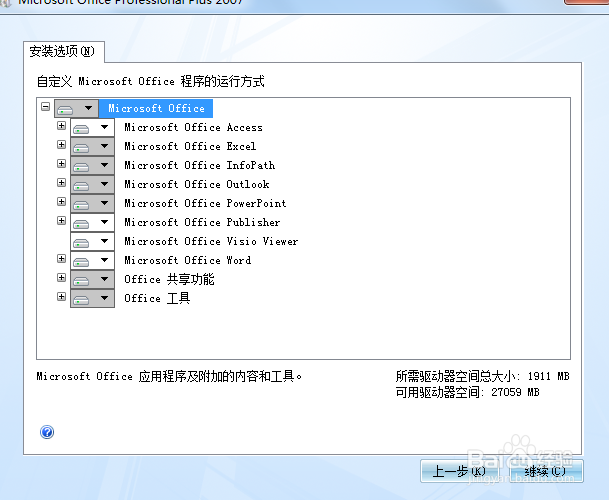Open install-state dropdown for Access
Image resolution: width=609 pixels, height=500 pixels.
pos(92,127)
